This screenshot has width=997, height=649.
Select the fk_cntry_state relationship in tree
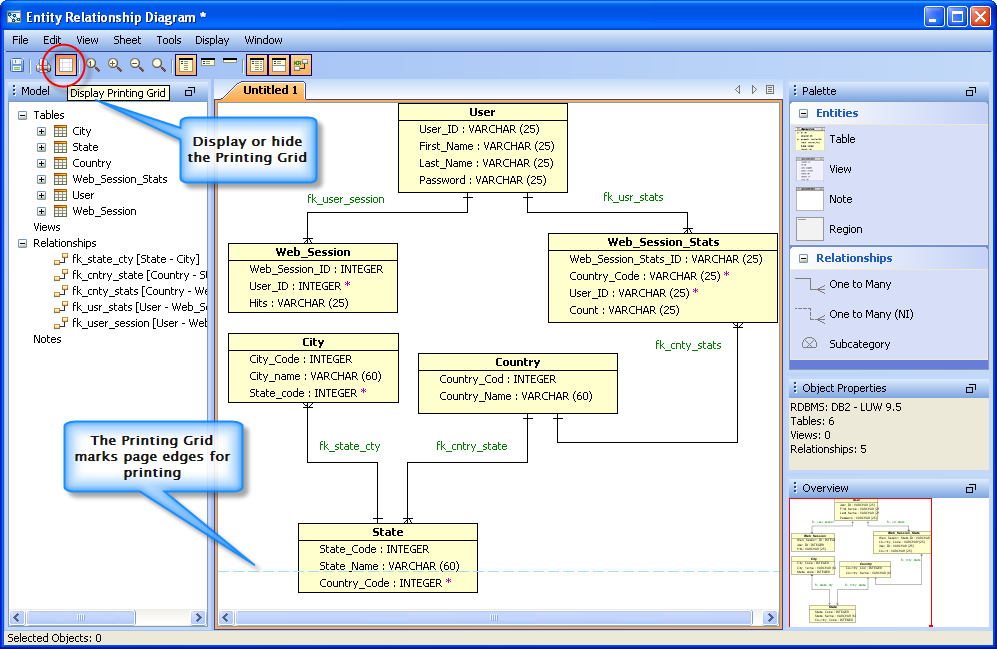[x=139, y=275]
